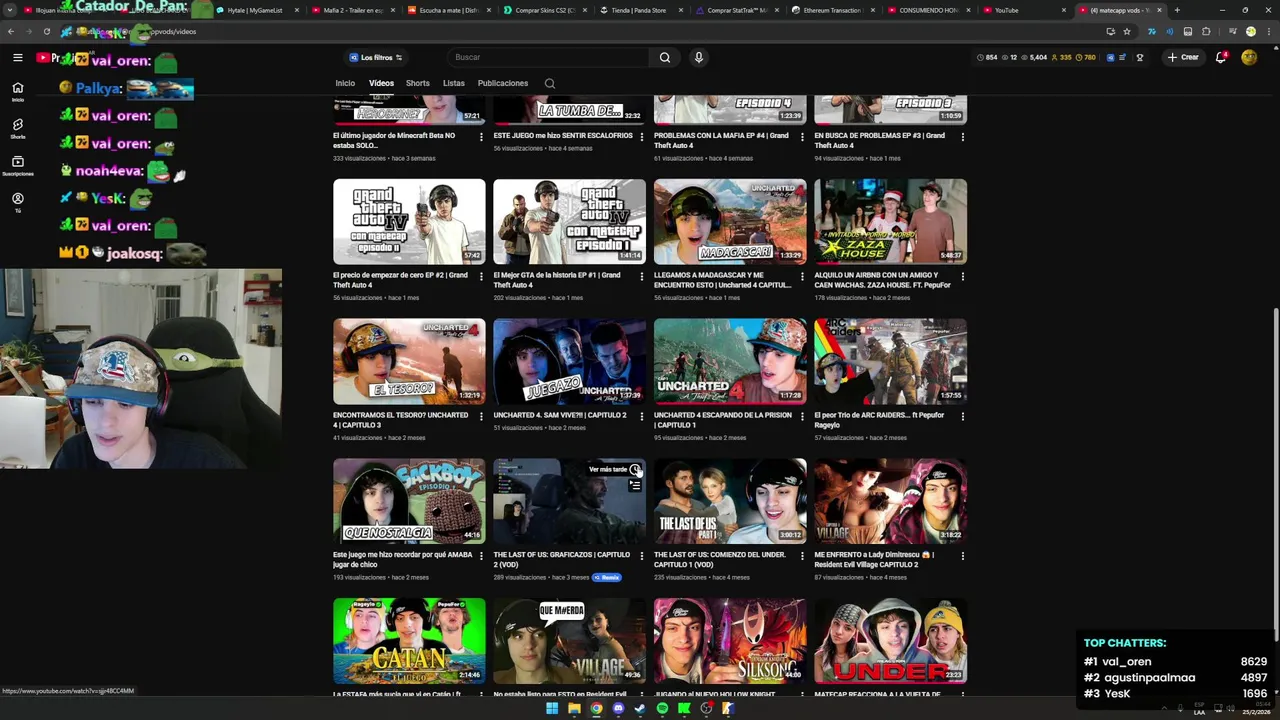
Task: Open a new browser tab
Action: (x=1177, y=10)
